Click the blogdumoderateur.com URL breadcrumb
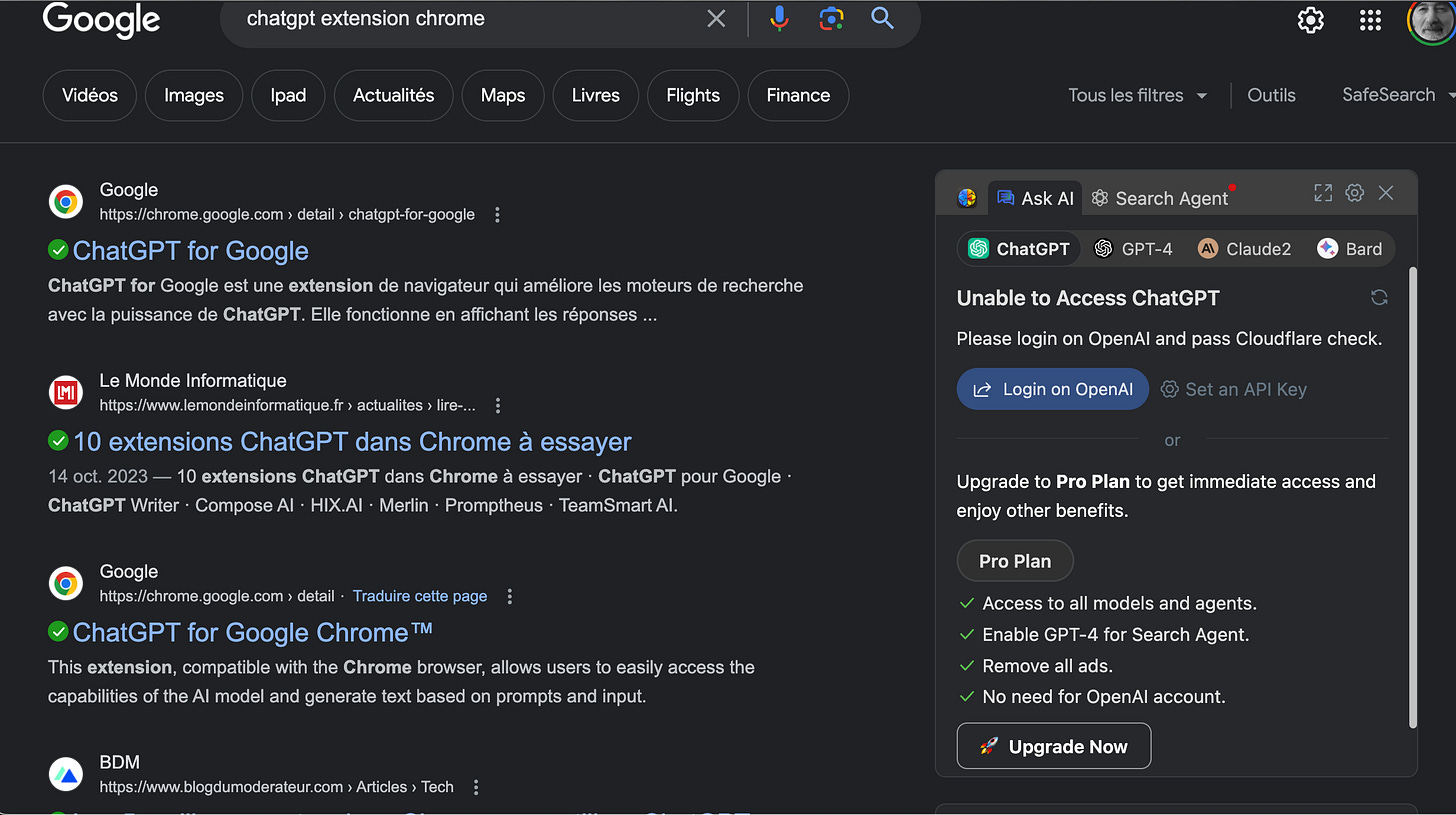 (x=276, y=787)
